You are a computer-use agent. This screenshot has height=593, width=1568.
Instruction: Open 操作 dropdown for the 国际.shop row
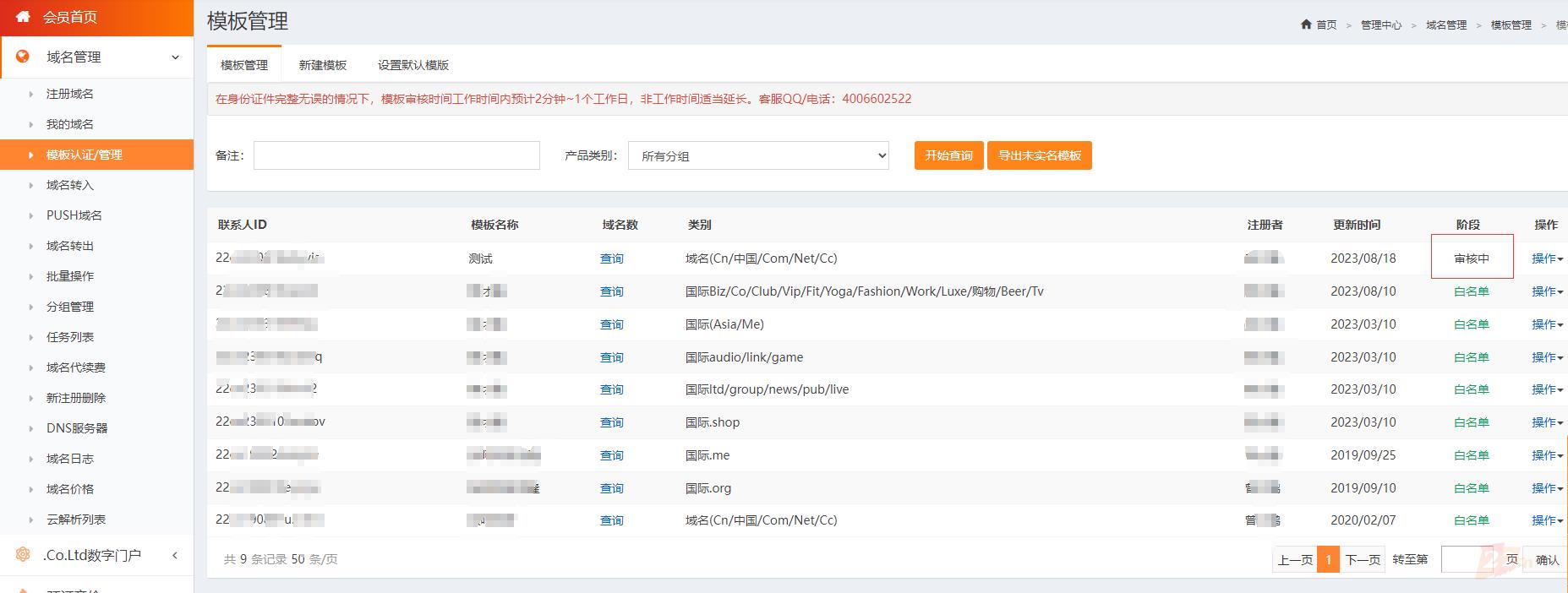pos(1547,422)
